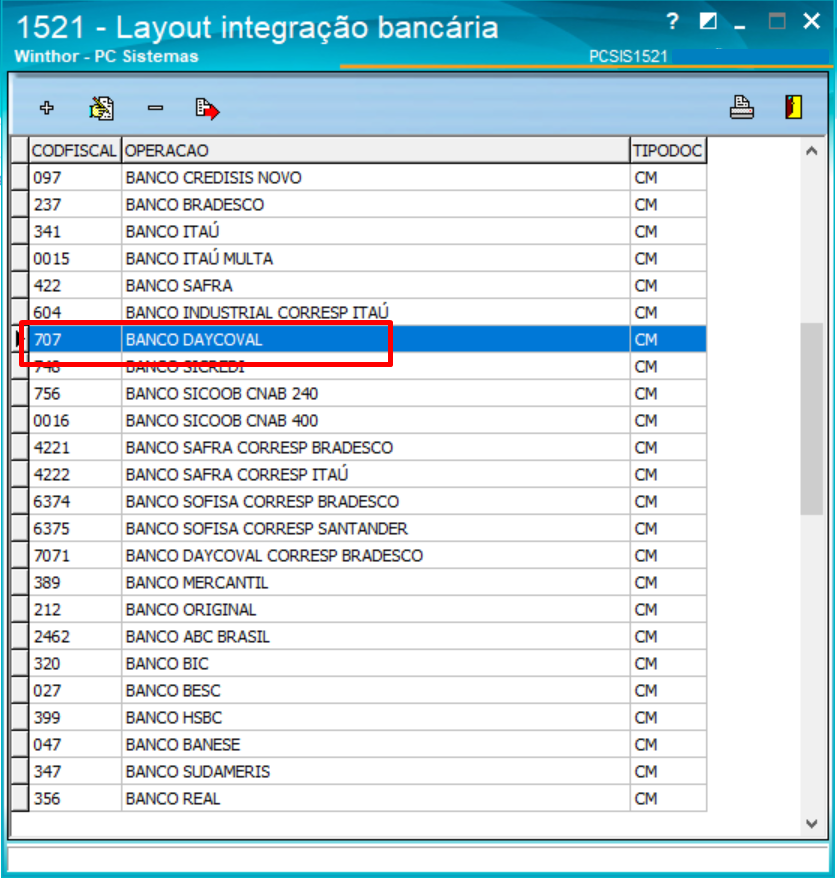837x880 pixels.
Task: Open help with the question mark icon
Action: [673, 22]
